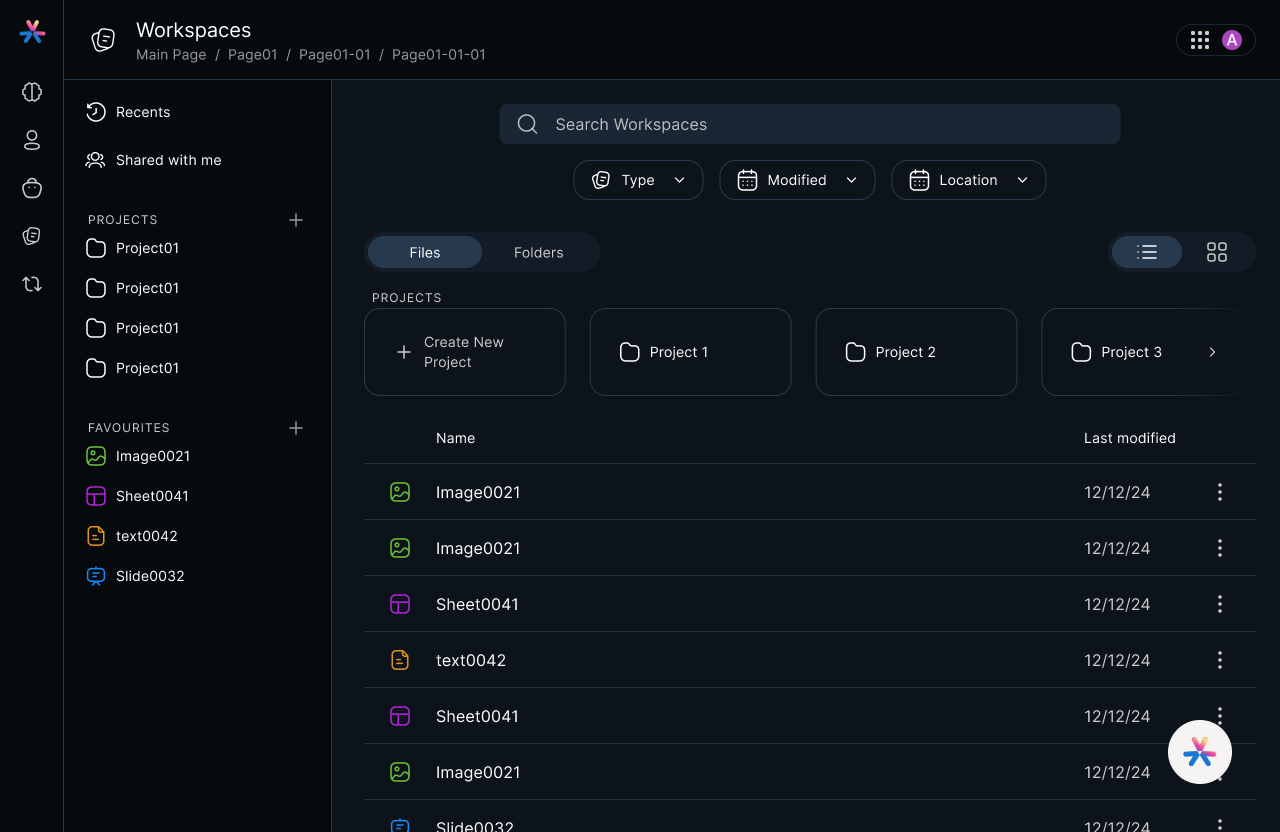This screenshot has width=1280, height=832.
Task: Select the sync arrows sidebar icon
Action: (32, 284)
